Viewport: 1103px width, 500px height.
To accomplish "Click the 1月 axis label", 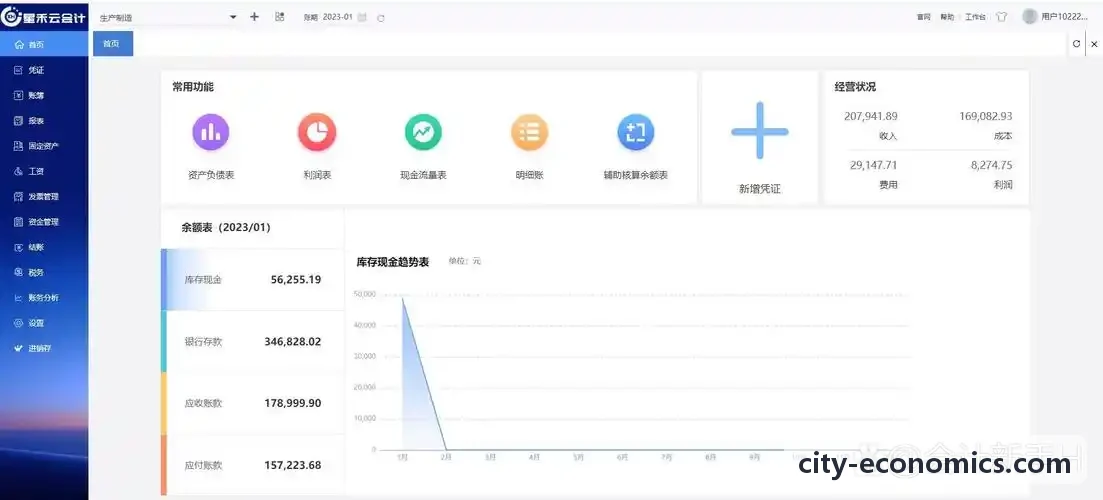I will click(402, 457).
